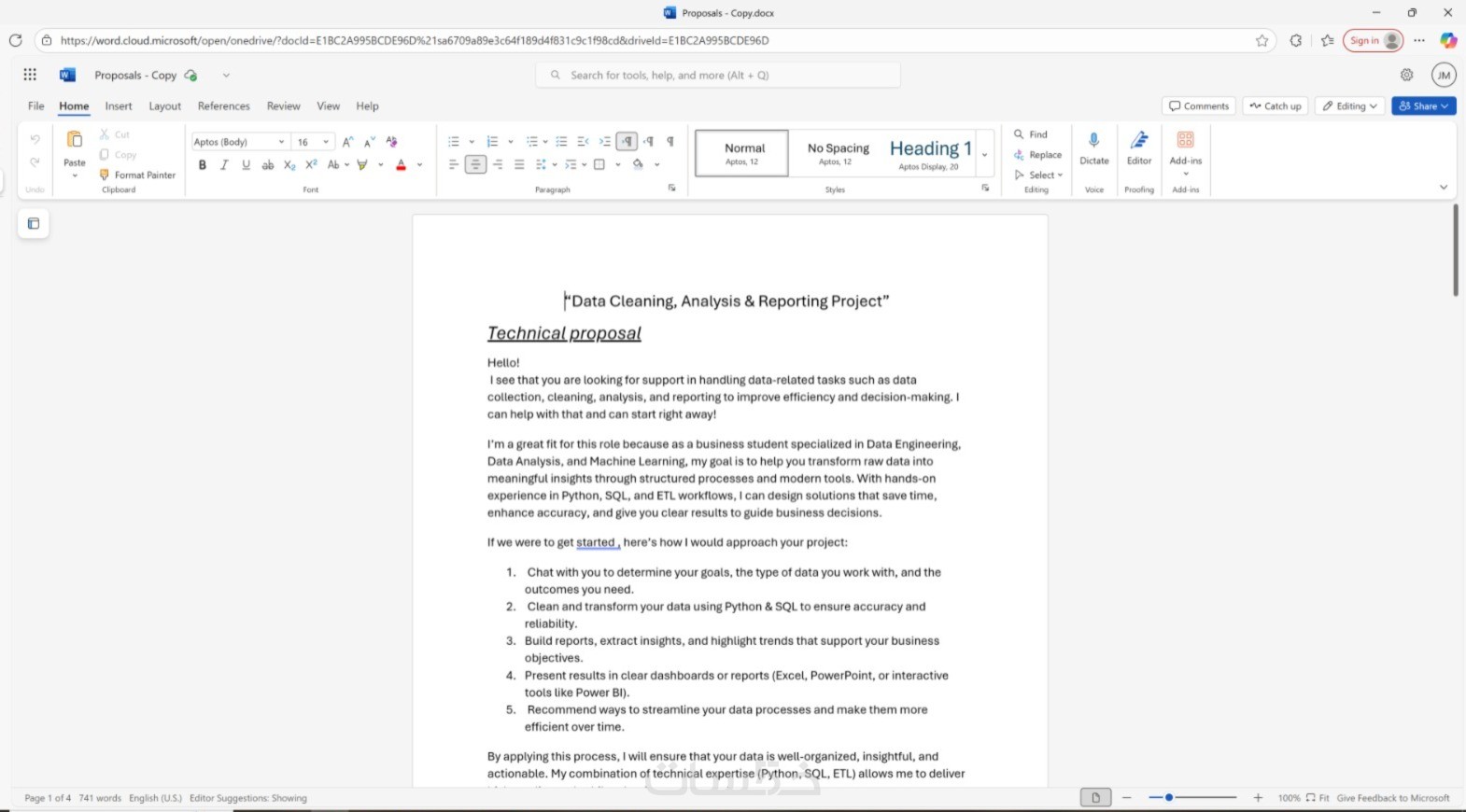This screenshot has height=812, width=1466.
Task: Underline the selected text
Action: pos(246,165)
